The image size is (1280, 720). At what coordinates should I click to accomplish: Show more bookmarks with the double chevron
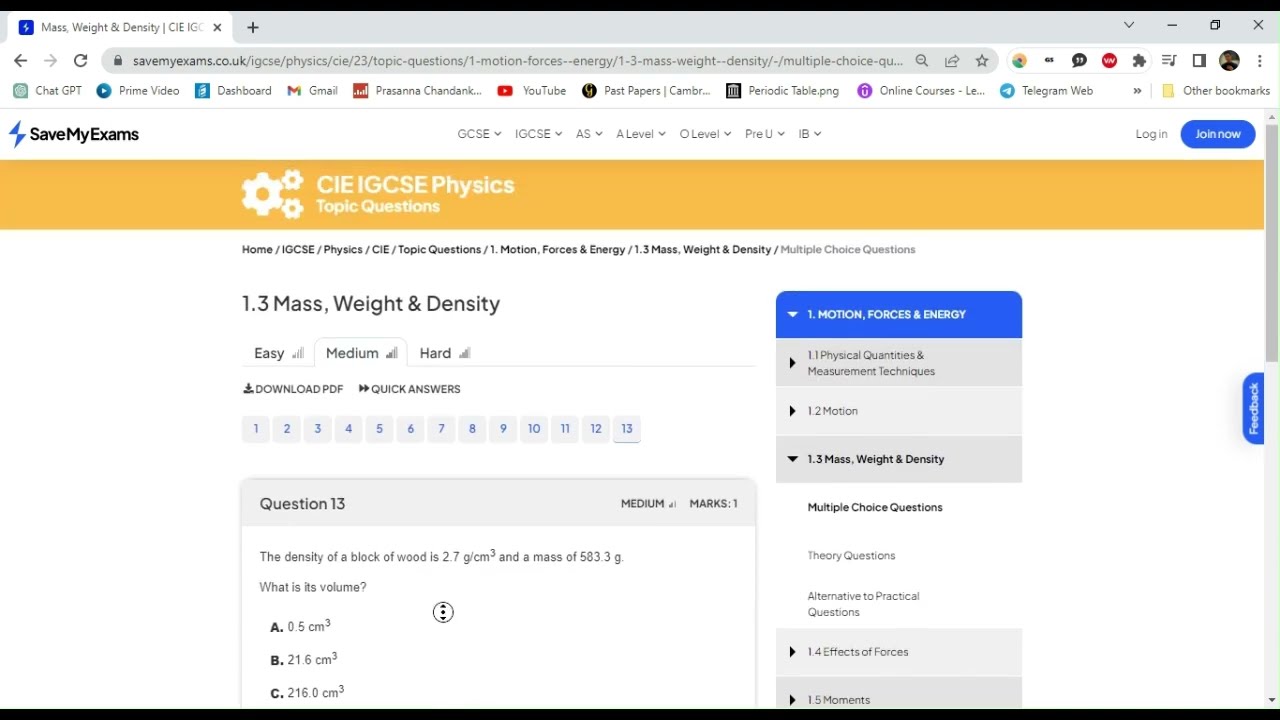click(x=1137, y=91)
